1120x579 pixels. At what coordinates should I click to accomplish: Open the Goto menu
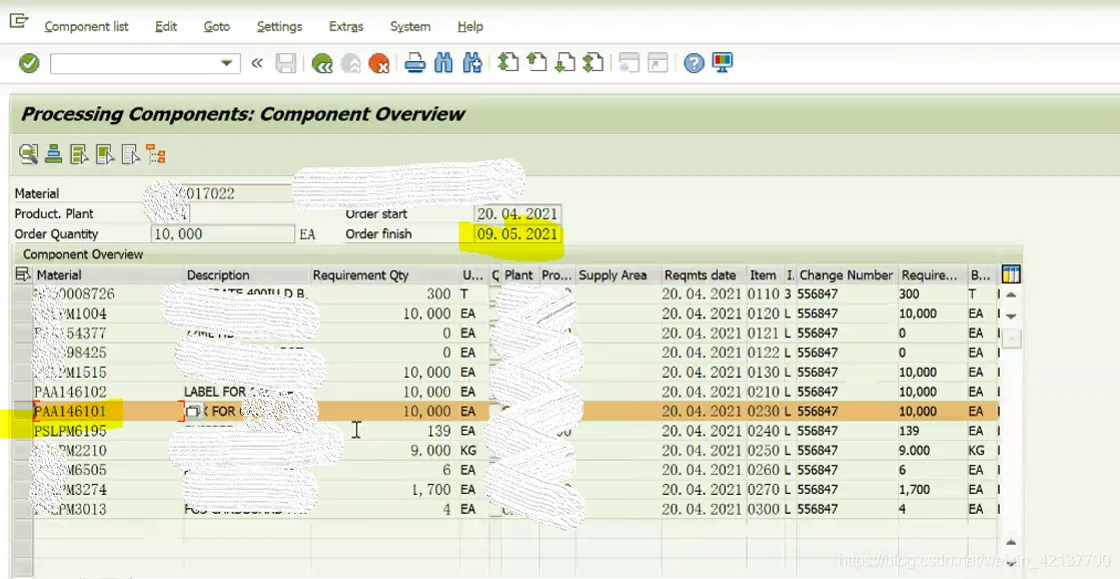pos(216,26)
